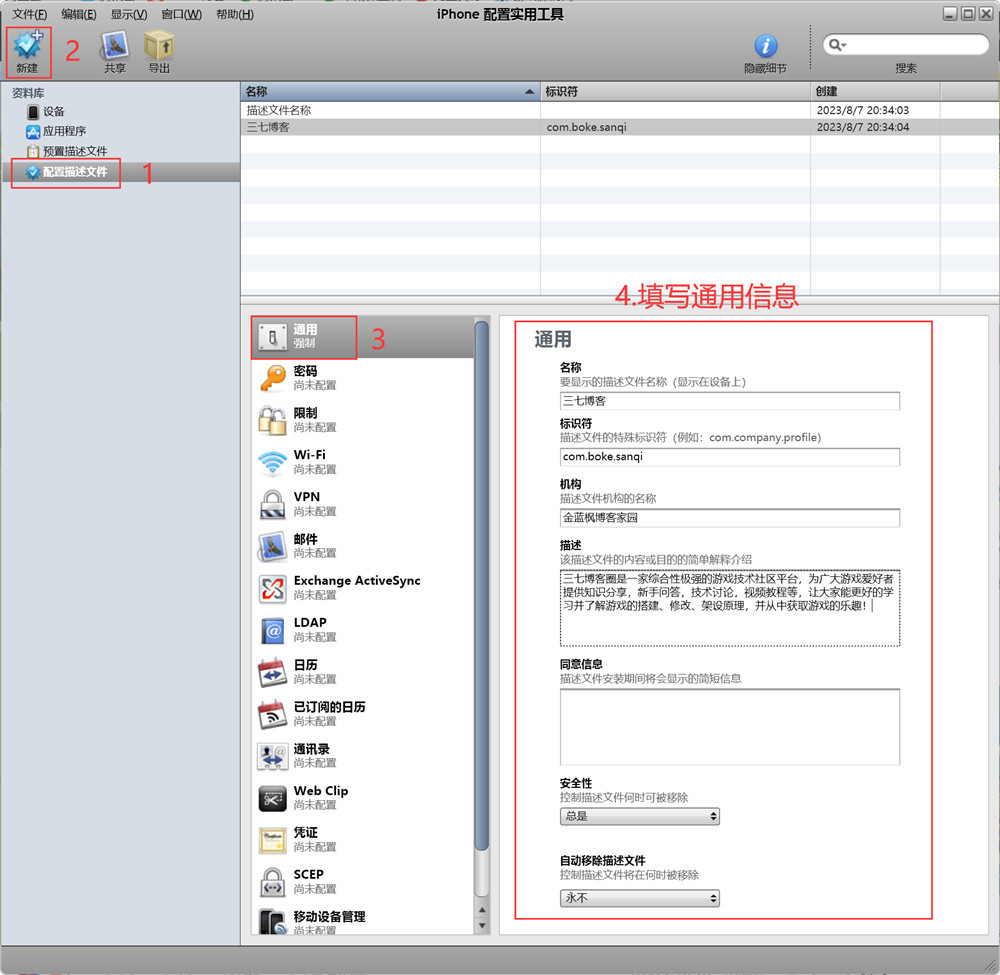Screen dimensions: 1000x975
Task: Click the 标识符 input field com.boke.sanqi
Action: point(729,457)
